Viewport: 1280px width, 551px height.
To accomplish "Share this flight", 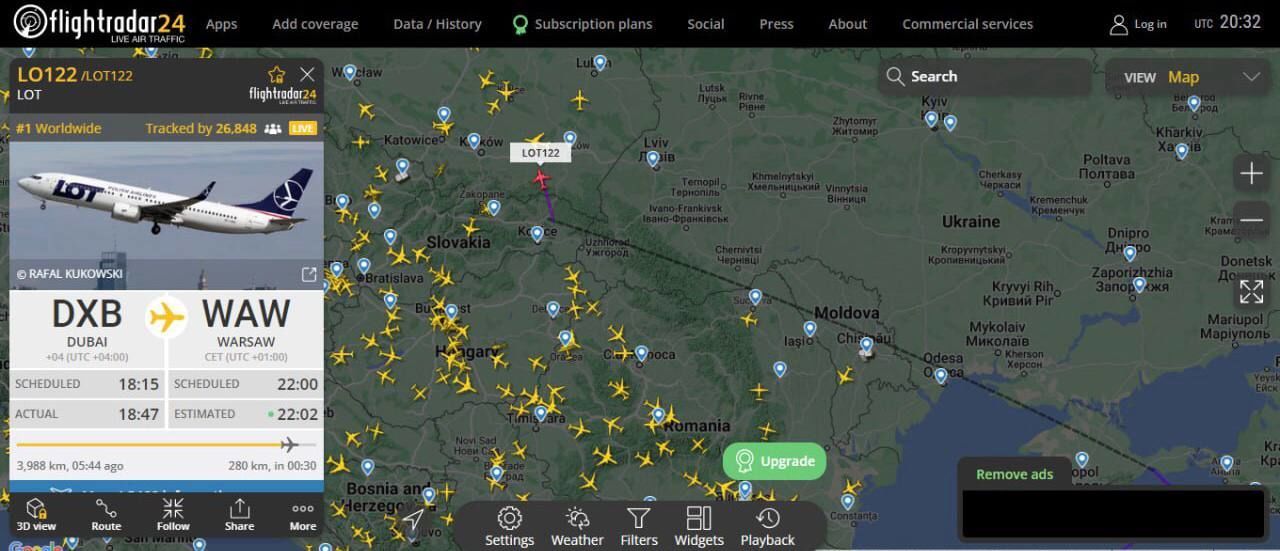I will (239, 514).
